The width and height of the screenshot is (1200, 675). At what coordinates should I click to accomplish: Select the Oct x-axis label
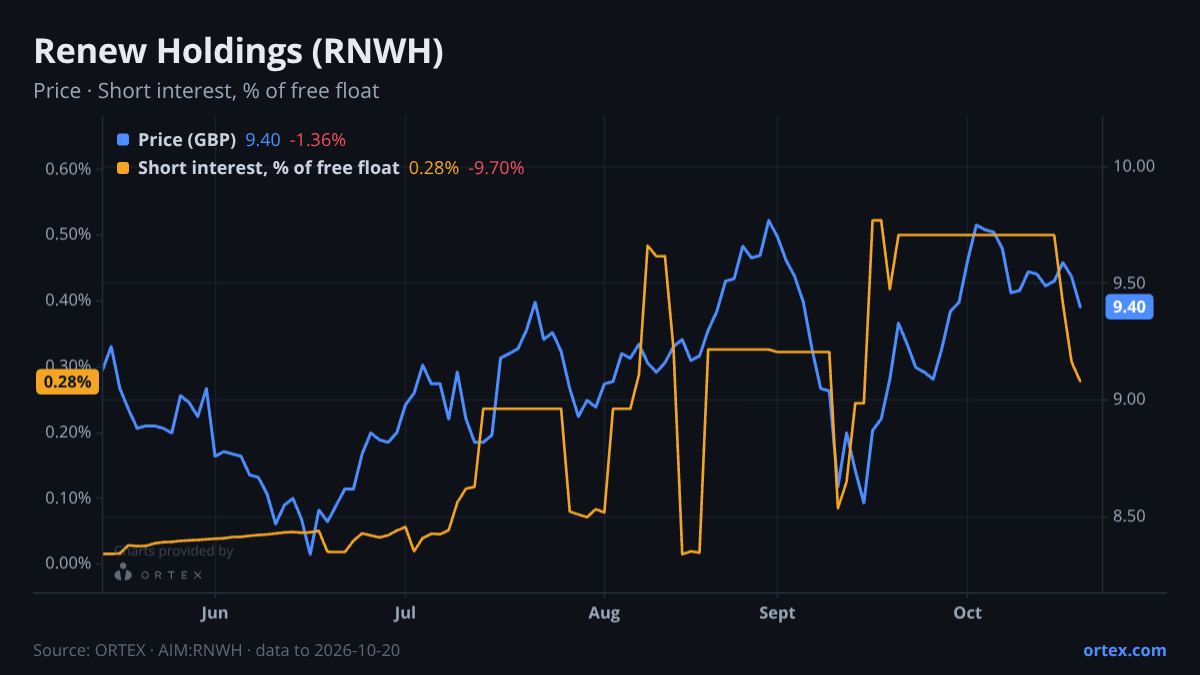click(967, 613)
